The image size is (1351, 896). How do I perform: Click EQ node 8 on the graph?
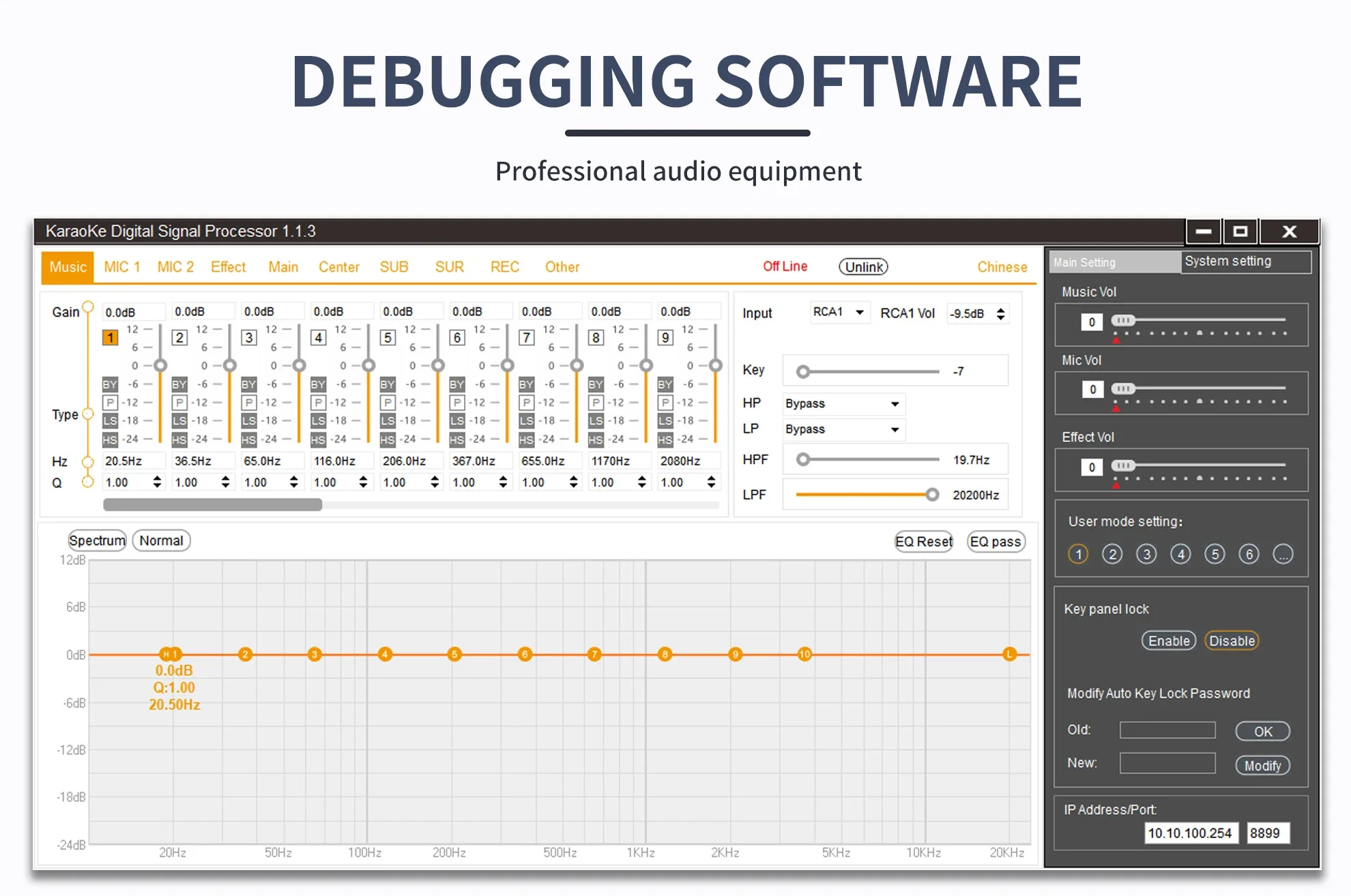coord(665,654)
